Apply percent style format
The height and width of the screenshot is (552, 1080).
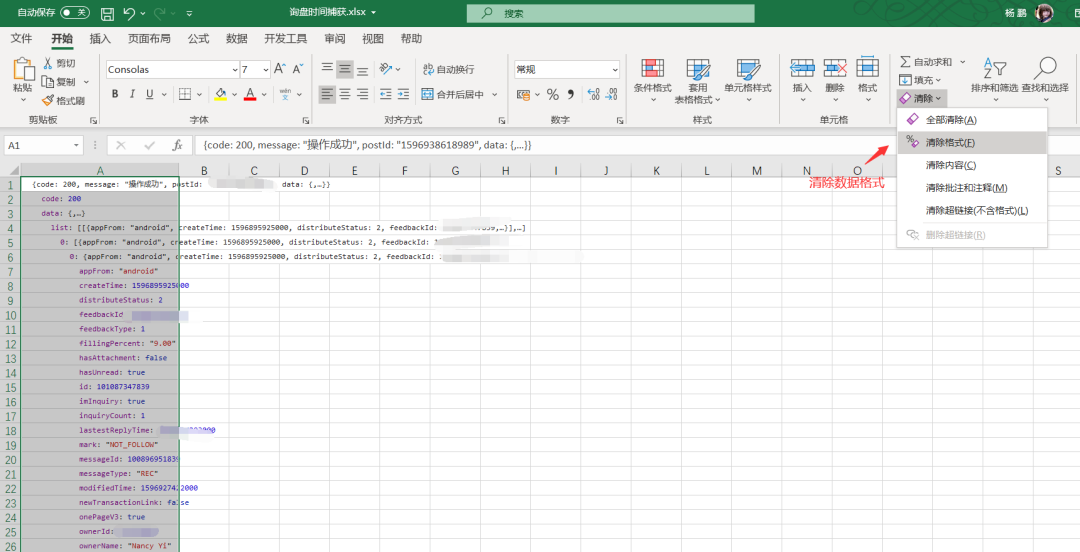point(552,94)
